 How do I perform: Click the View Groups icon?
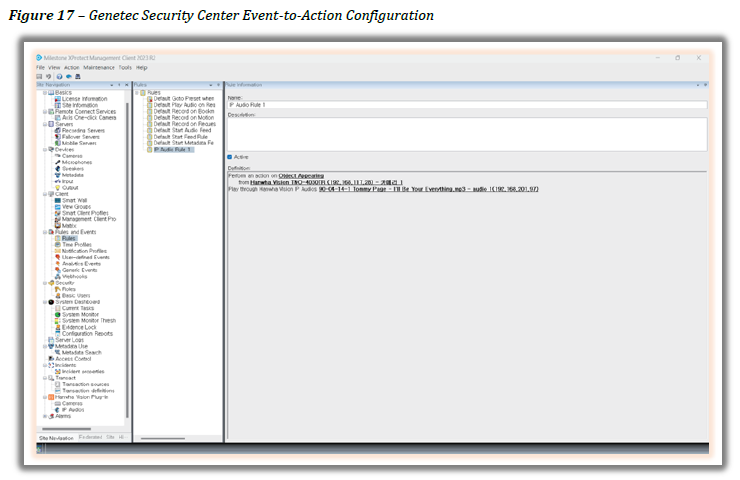[x=58, y=206]
